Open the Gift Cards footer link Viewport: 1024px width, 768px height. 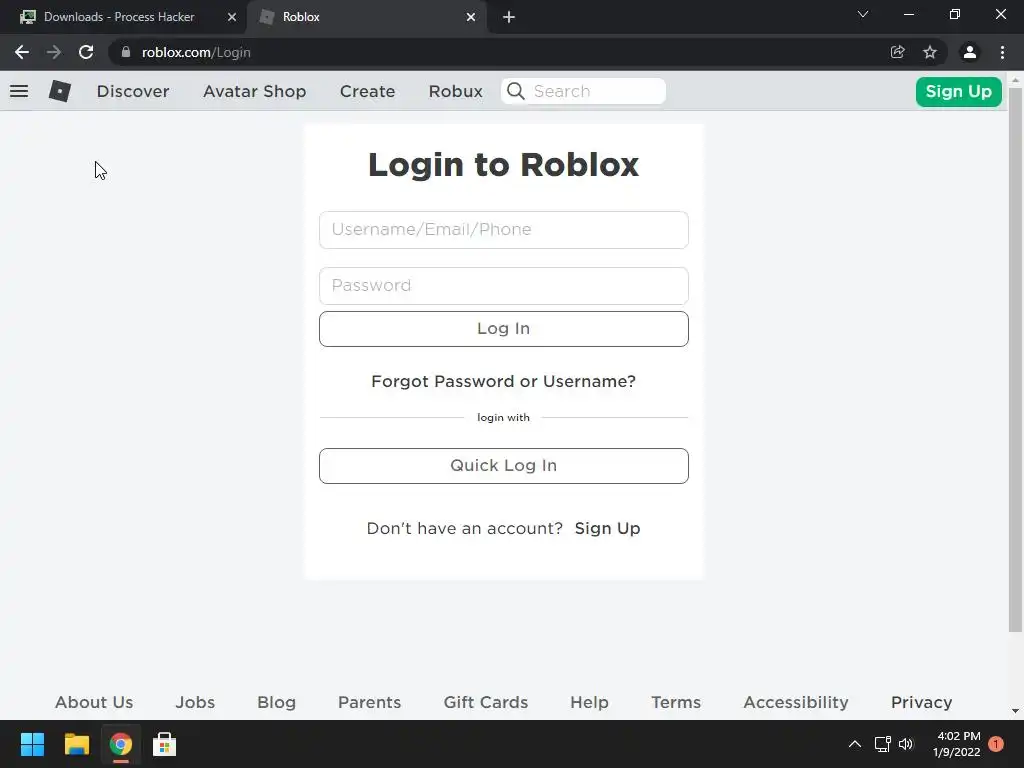486,702
